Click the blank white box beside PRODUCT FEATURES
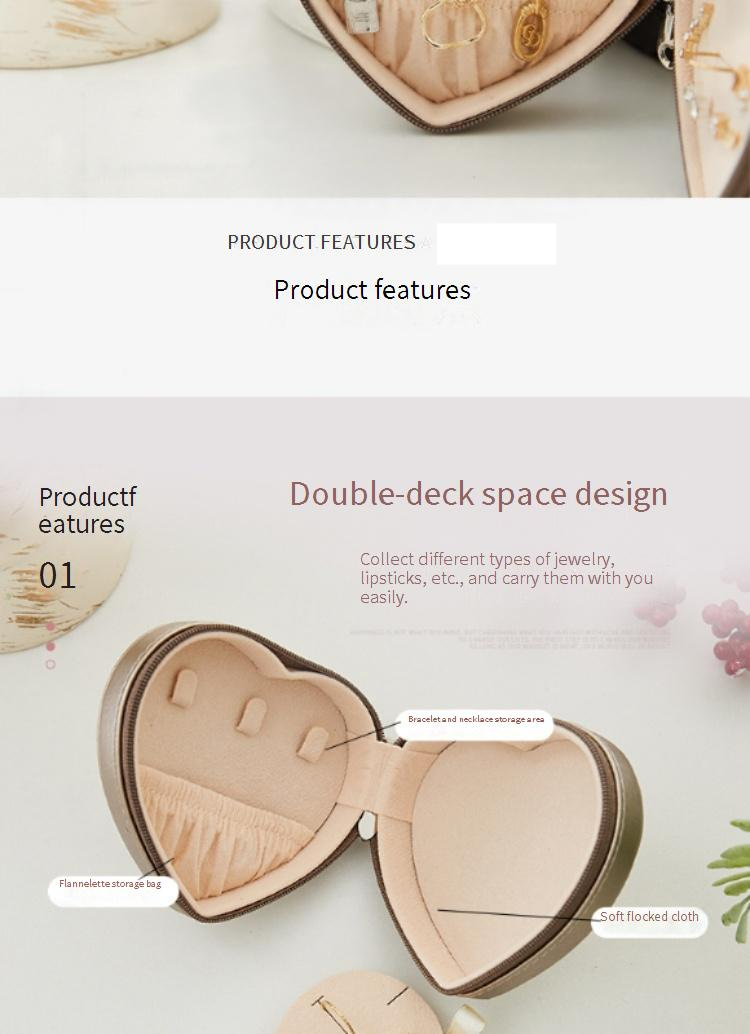750x1034 pixels. [496, 244]
